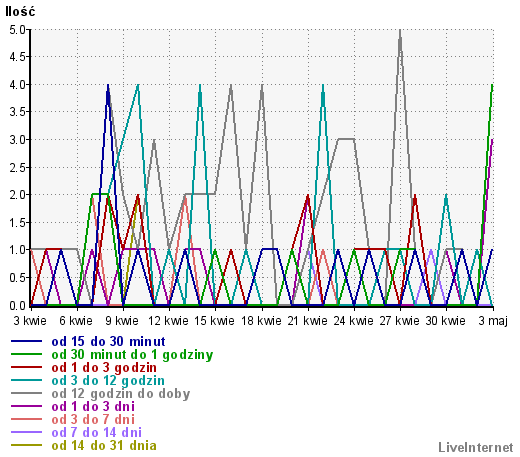The image size is (520, 457).
Task: Click the green legend line swatch
Action: tap(26, 354)
